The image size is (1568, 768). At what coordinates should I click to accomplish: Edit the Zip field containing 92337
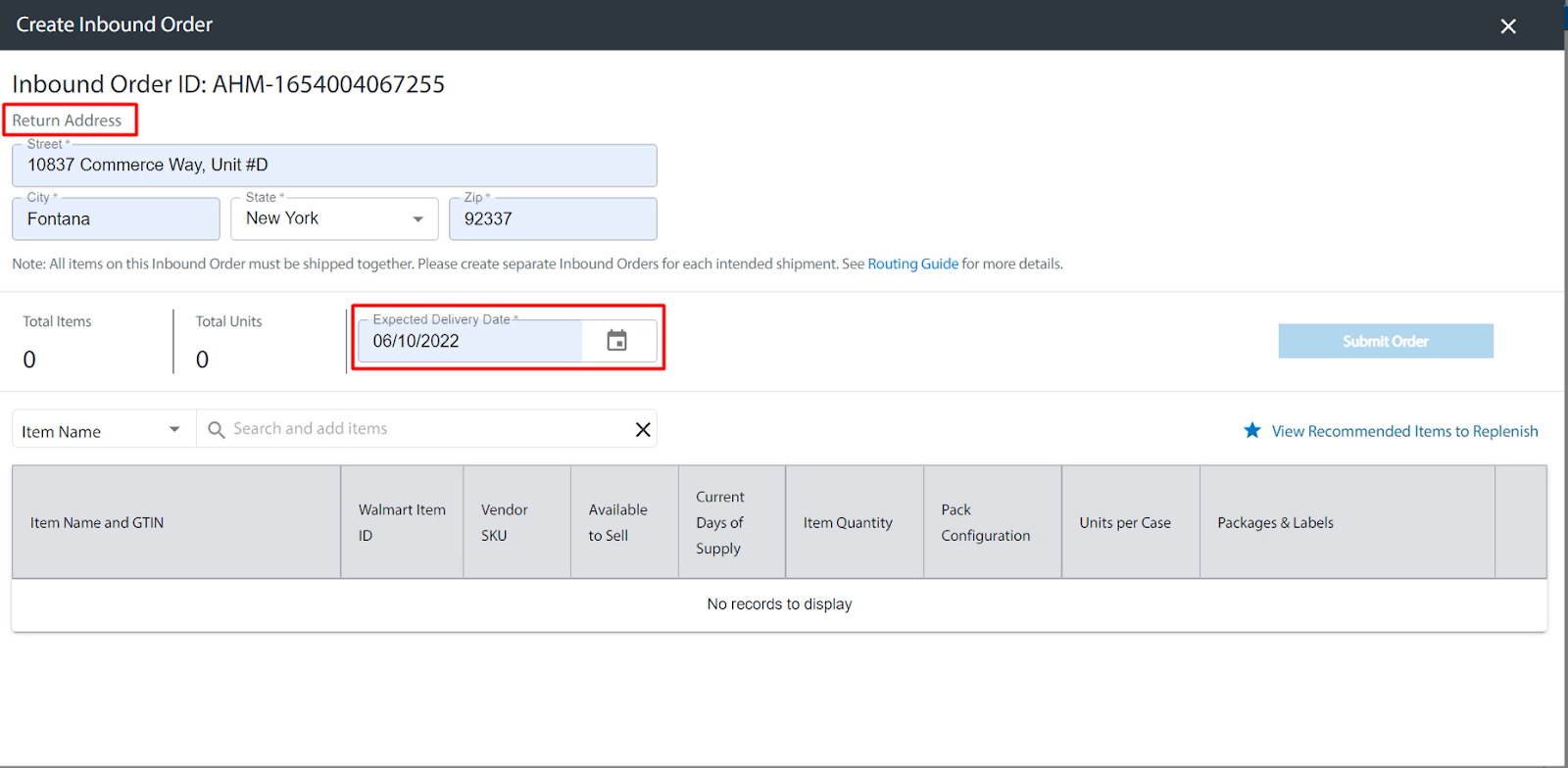(x=553, y=218)
